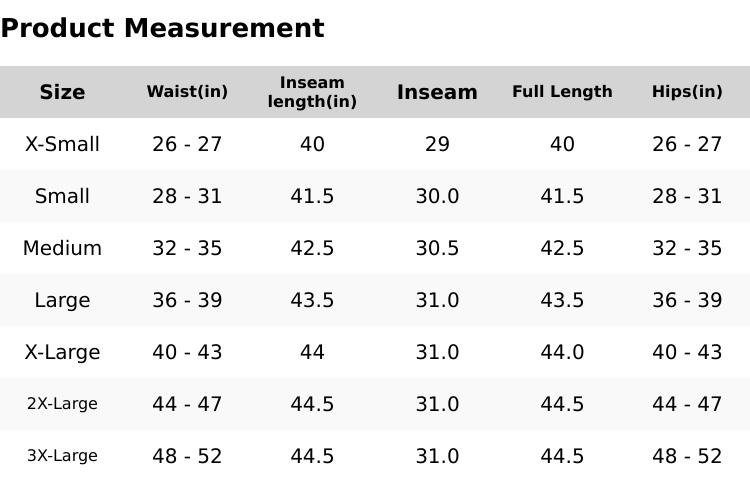The image size is (750, 482).
Task: Click the X-Large Full Length value 44.0
Action: coord(562,352)
